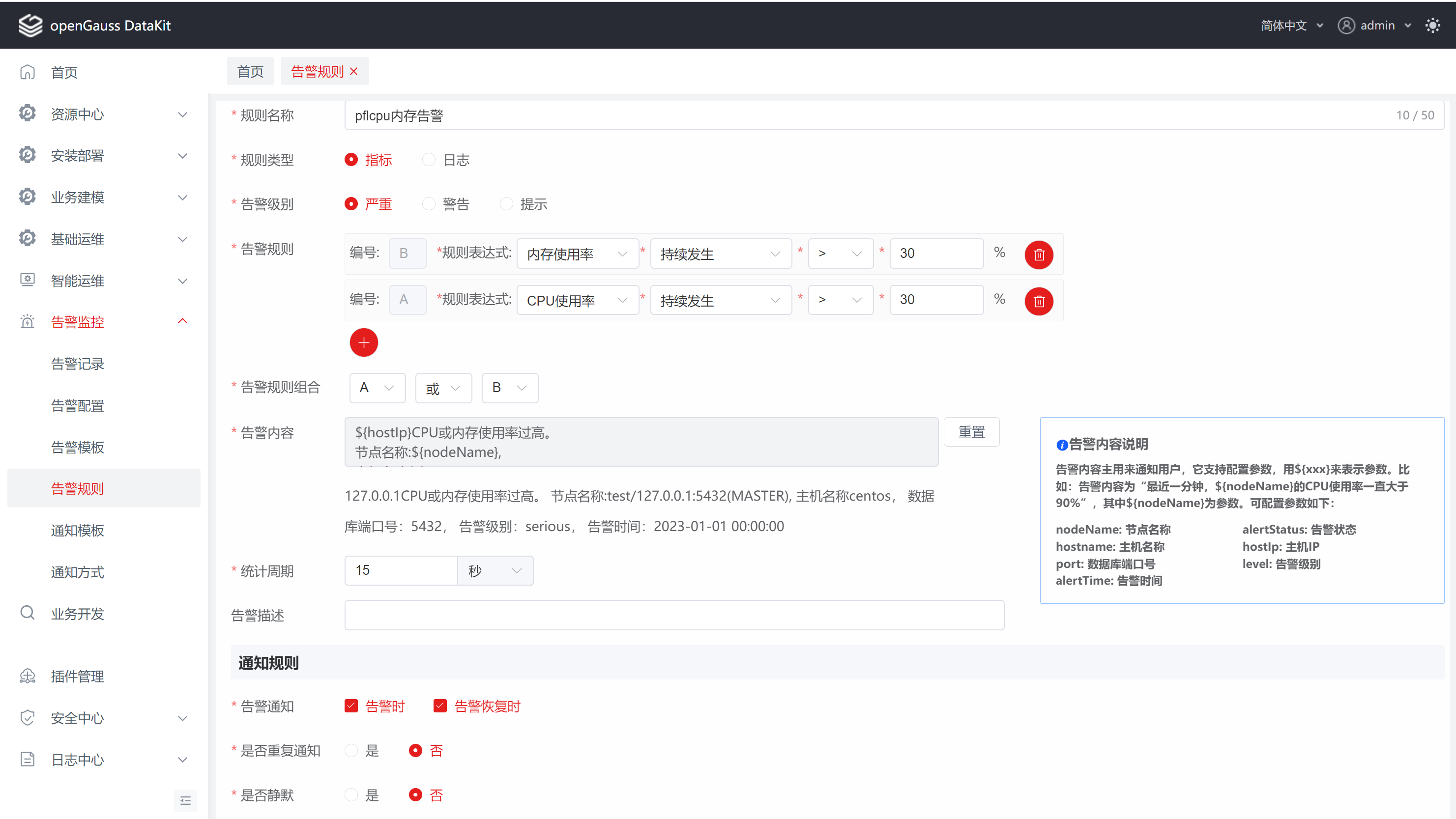Close the 告警规则 tab
This screenshot has width=1456, height=819.
point(354,71)
